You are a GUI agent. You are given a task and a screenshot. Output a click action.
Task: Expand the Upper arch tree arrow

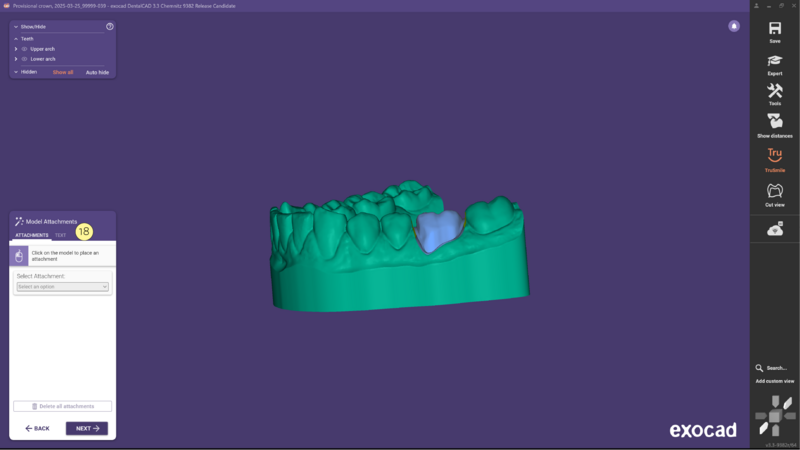tap(16, 49)
